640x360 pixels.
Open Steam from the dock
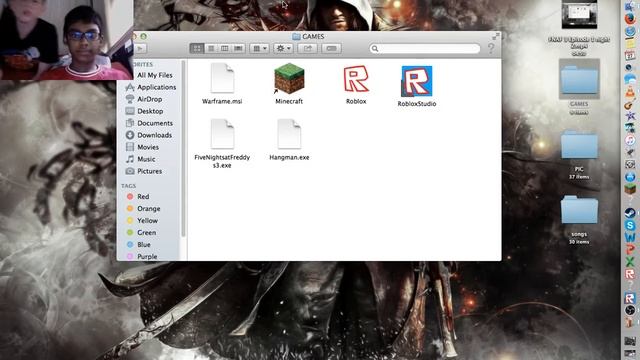click(630, 213)
